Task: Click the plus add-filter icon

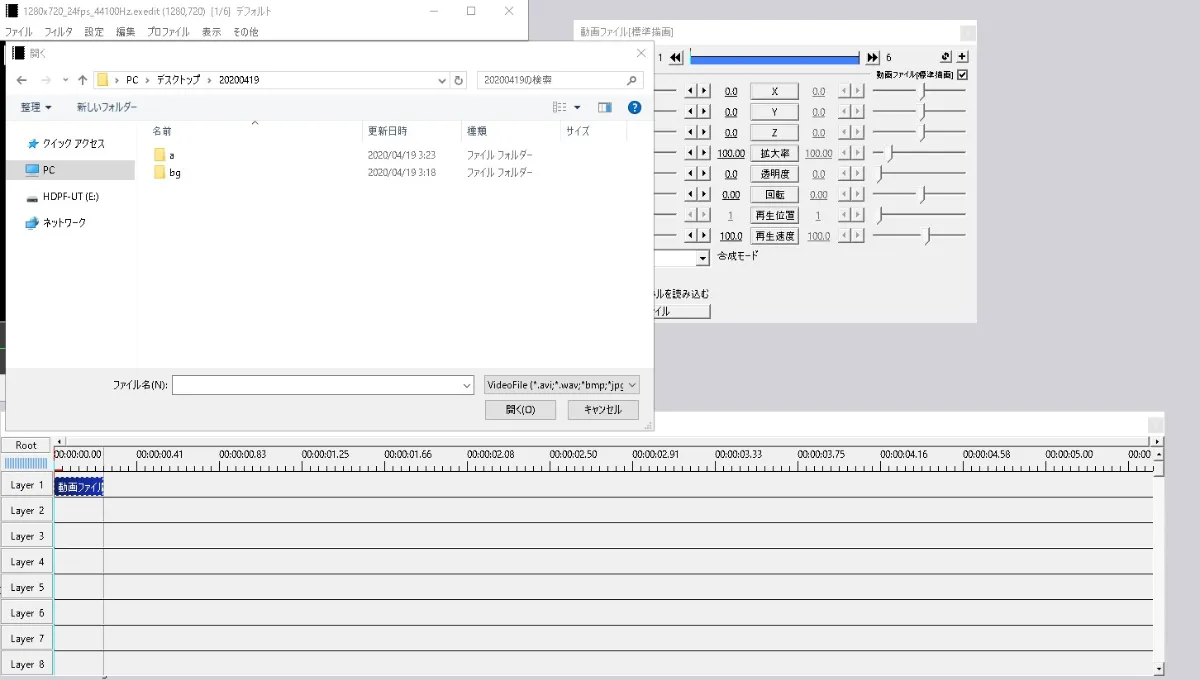Action: 962,57
